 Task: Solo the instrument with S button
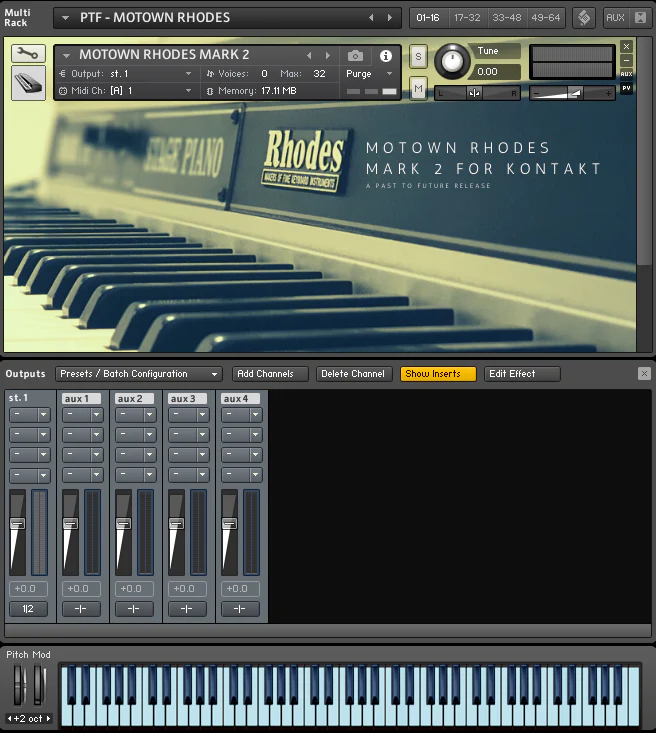pos(418,57)
